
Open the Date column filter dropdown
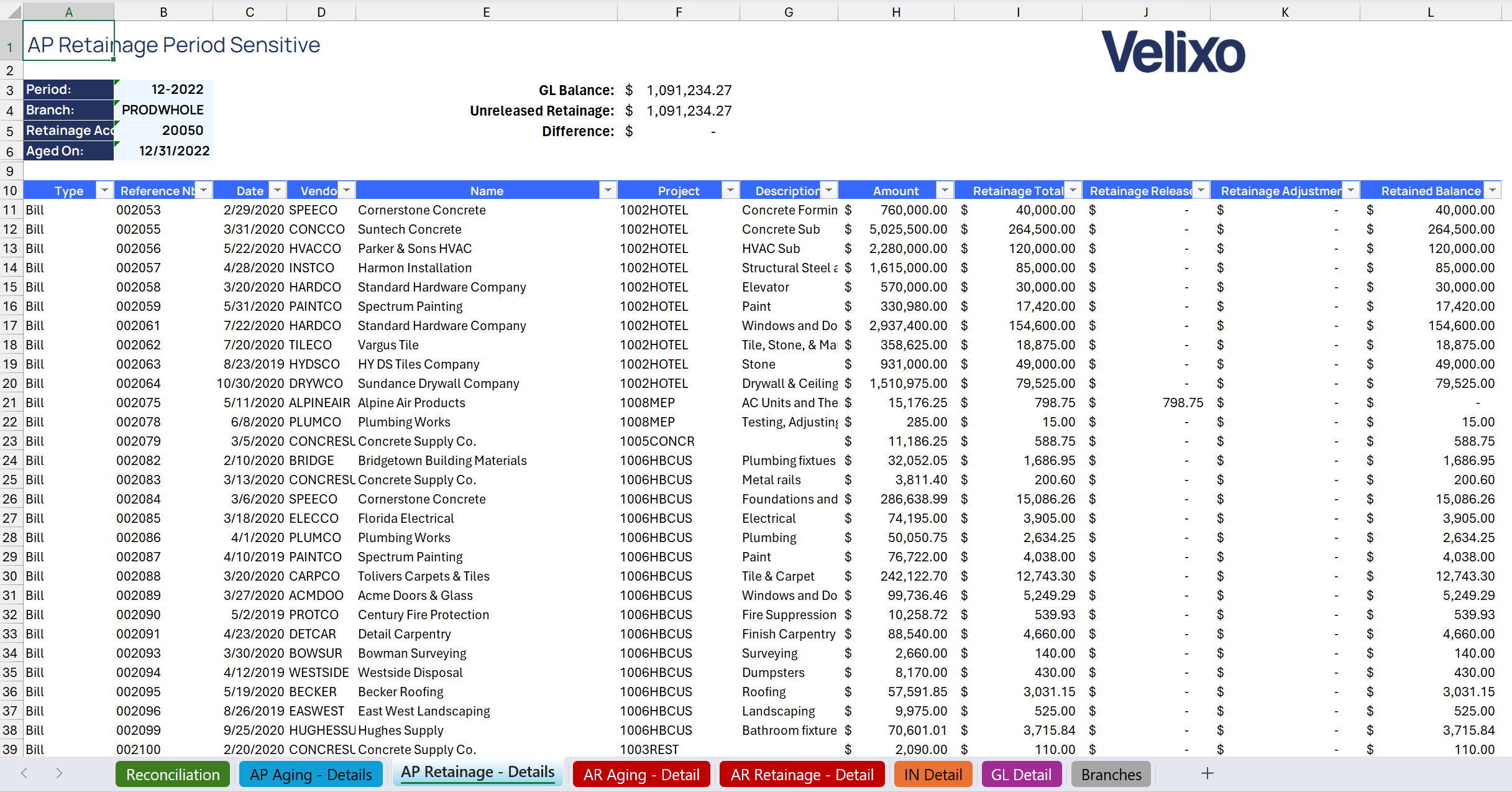(277, 190)
